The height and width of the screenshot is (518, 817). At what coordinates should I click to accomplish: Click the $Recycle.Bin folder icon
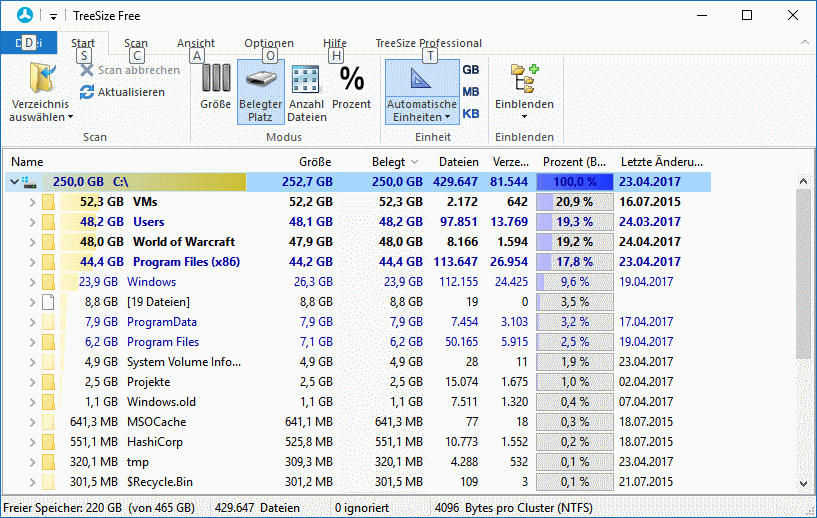(x=48, y=482)
